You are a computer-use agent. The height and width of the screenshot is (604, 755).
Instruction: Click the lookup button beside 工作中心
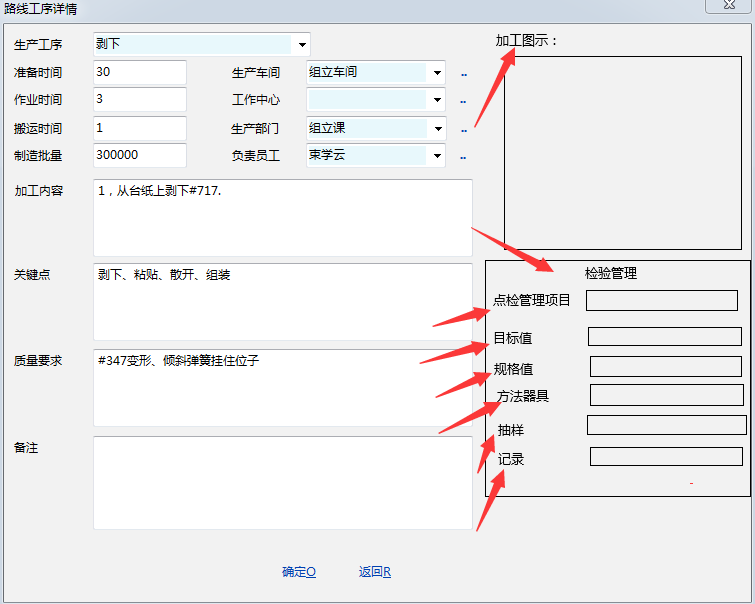click(x=463, y=101)
